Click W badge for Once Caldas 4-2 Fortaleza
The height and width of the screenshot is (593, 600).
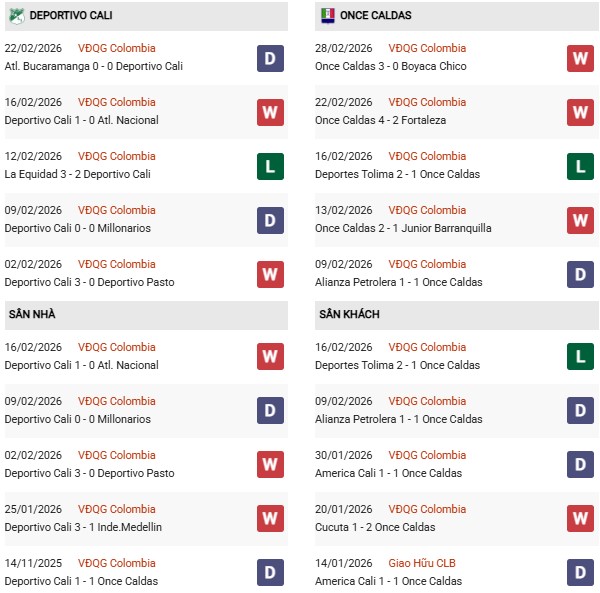[580, 111]
